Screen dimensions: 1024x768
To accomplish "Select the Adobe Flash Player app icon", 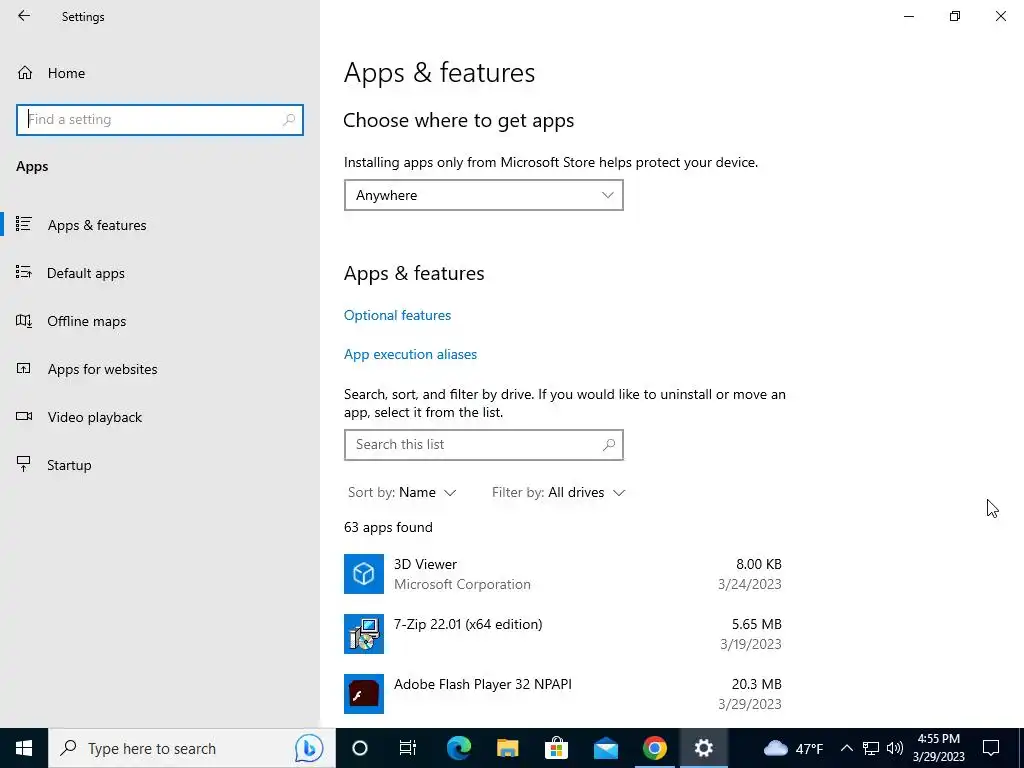I will [x=364, y=694].
